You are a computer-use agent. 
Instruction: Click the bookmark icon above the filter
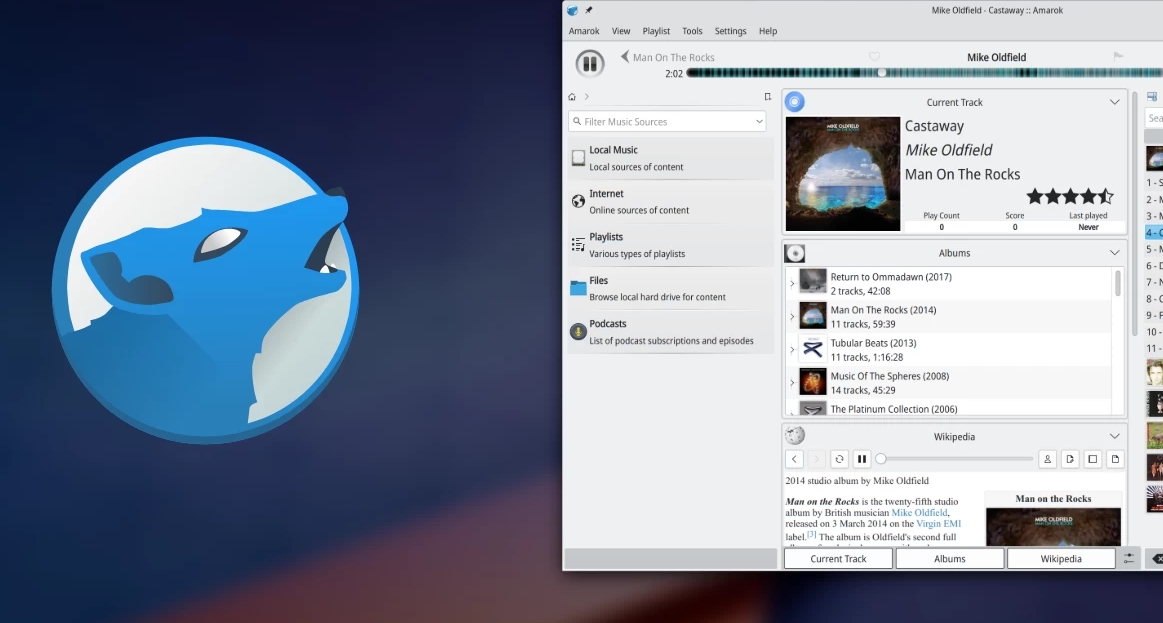(768, 96)
